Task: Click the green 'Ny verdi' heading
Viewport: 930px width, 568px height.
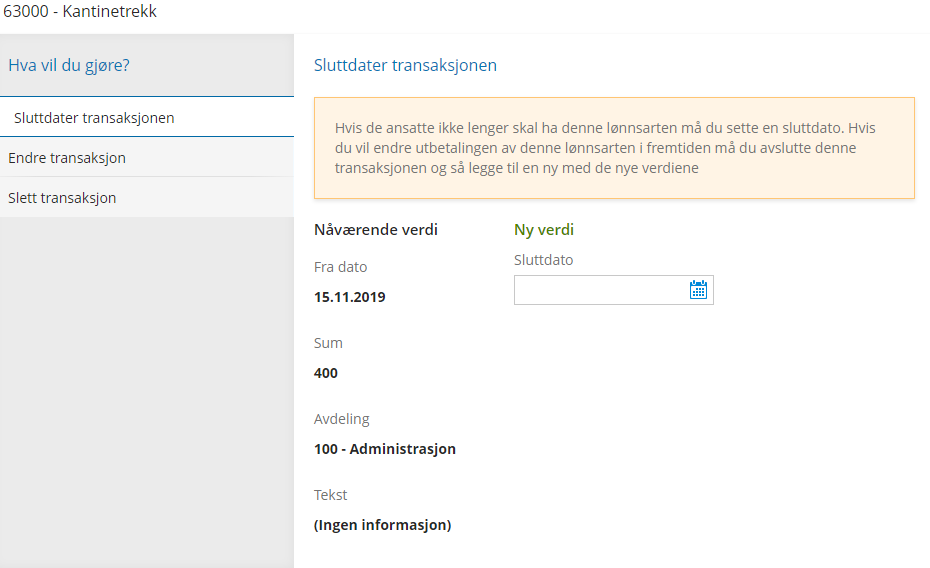Action: pyautogui.click(x=544, y=230)
